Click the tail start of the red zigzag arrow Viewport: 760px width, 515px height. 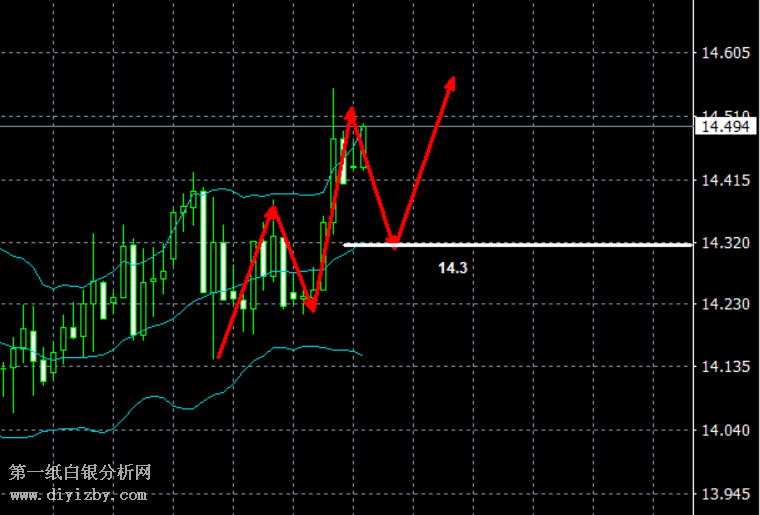pyautogui.click(x=218, y=357)
